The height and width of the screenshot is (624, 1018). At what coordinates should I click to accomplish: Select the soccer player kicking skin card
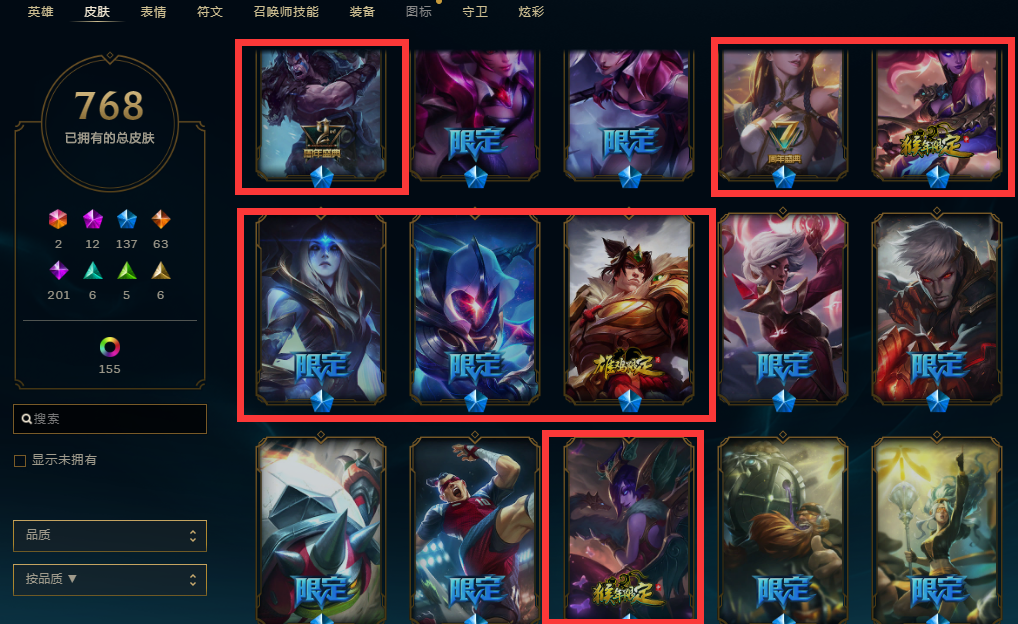click(475, 529)
